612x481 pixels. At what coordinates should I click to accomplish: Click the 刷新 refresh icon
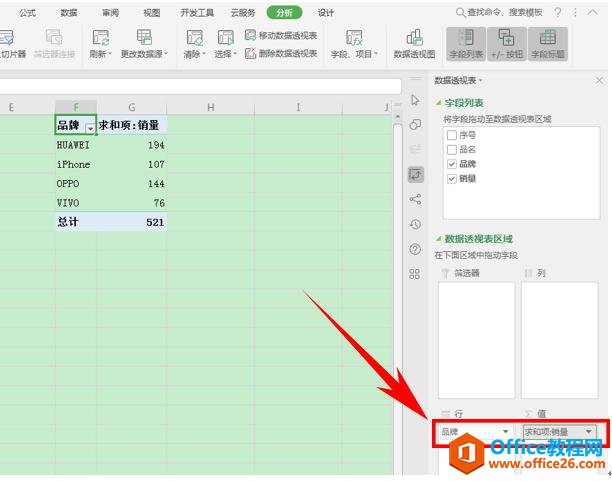click(101, 37)
